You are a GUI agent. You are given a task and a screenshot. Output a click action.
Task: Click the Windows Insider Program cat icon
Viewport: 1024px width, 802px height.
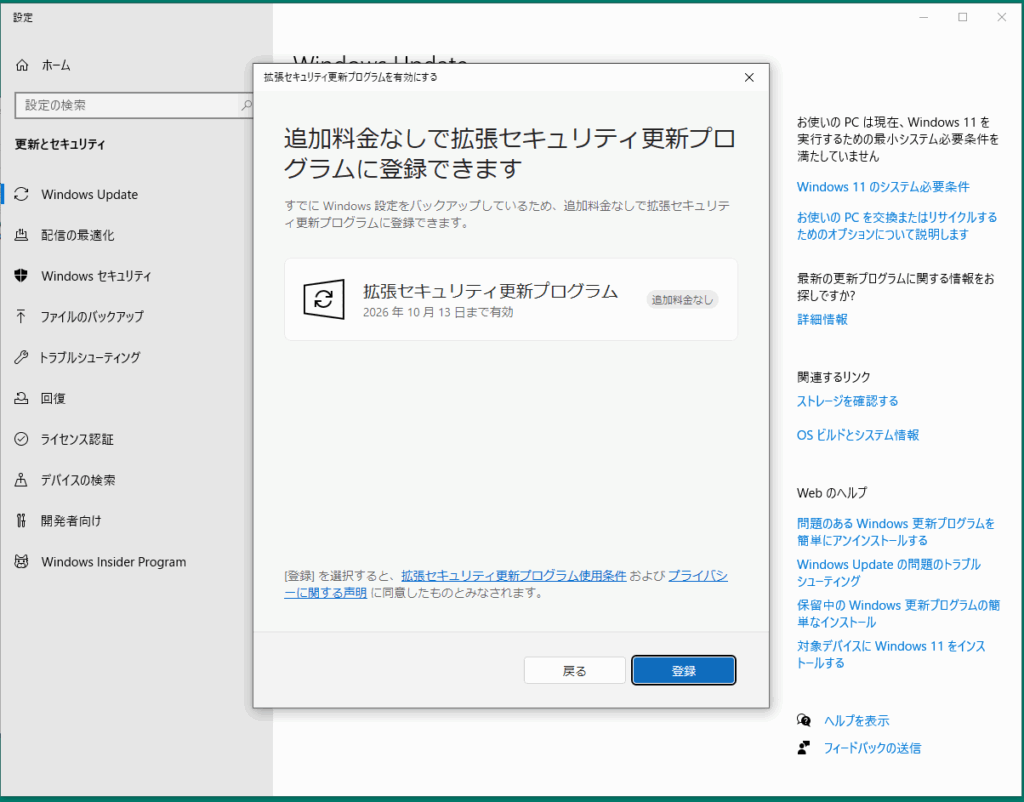pos(22,562)
